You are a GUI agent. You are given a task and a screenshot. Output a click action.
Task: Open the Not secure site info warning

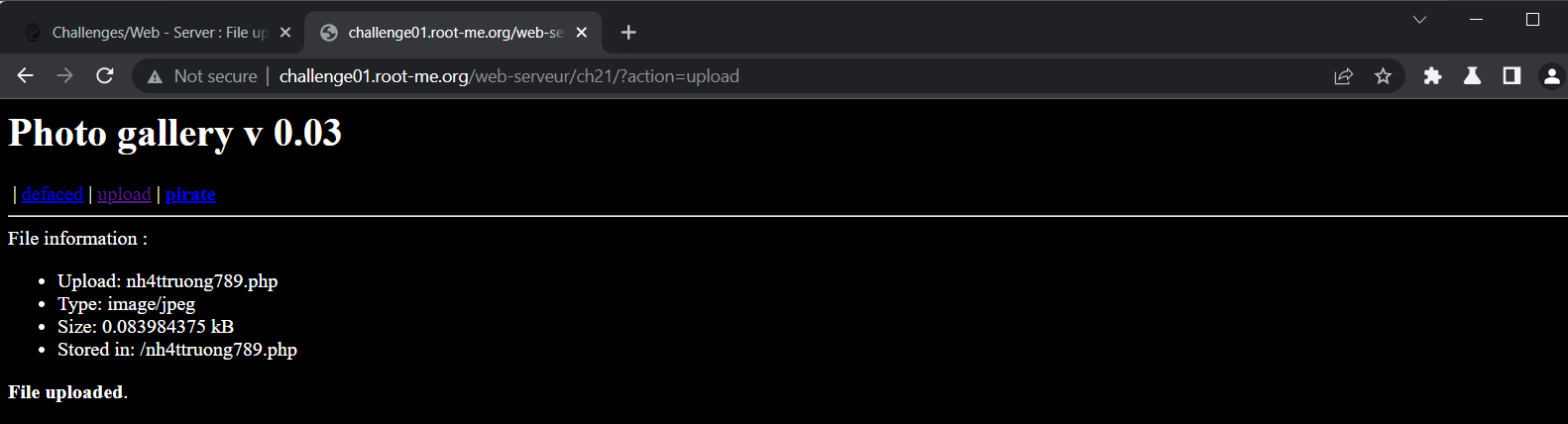coord(202,76)
